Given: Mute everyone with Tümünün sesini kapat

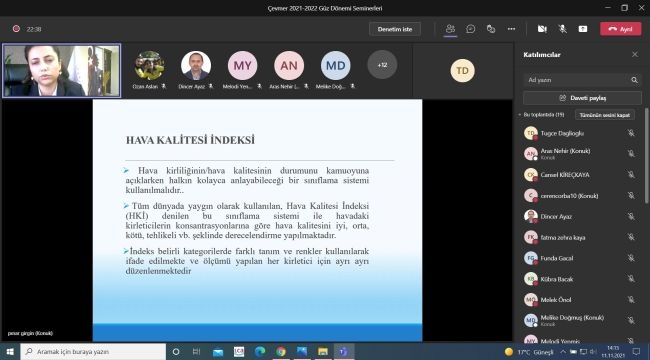Looking at the screenshot, I should (x=604, y=115).
